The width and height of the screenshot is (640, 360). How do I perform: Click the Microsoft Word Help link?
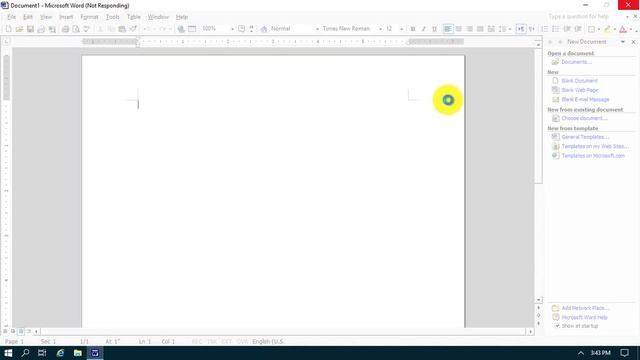pos(584,317)
